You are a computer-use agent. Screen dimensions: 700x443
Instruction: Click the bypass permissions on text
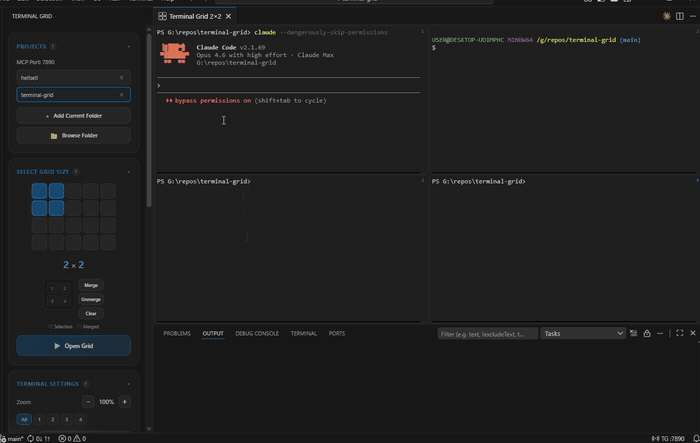(x=212, y=100)
